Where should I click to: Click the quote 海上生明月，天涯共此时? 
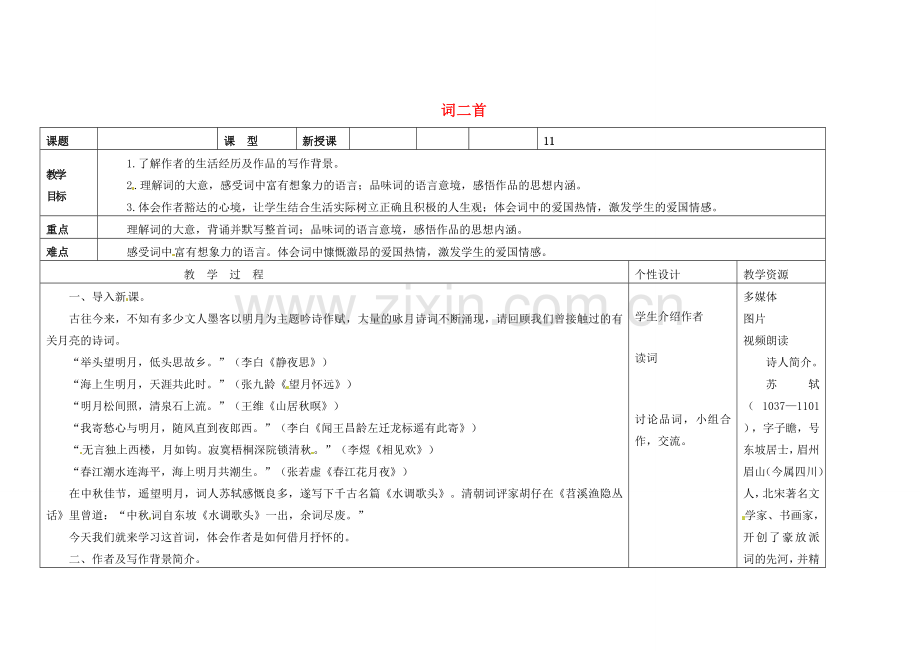[212, 384]
